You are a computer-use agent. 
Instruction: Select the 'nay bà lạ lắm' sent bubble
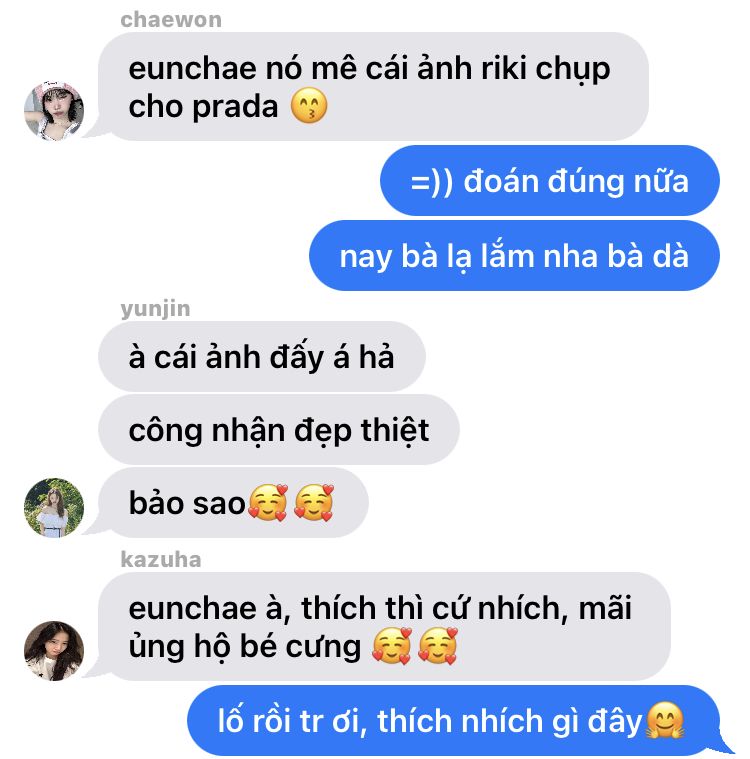tap(514, 255)
